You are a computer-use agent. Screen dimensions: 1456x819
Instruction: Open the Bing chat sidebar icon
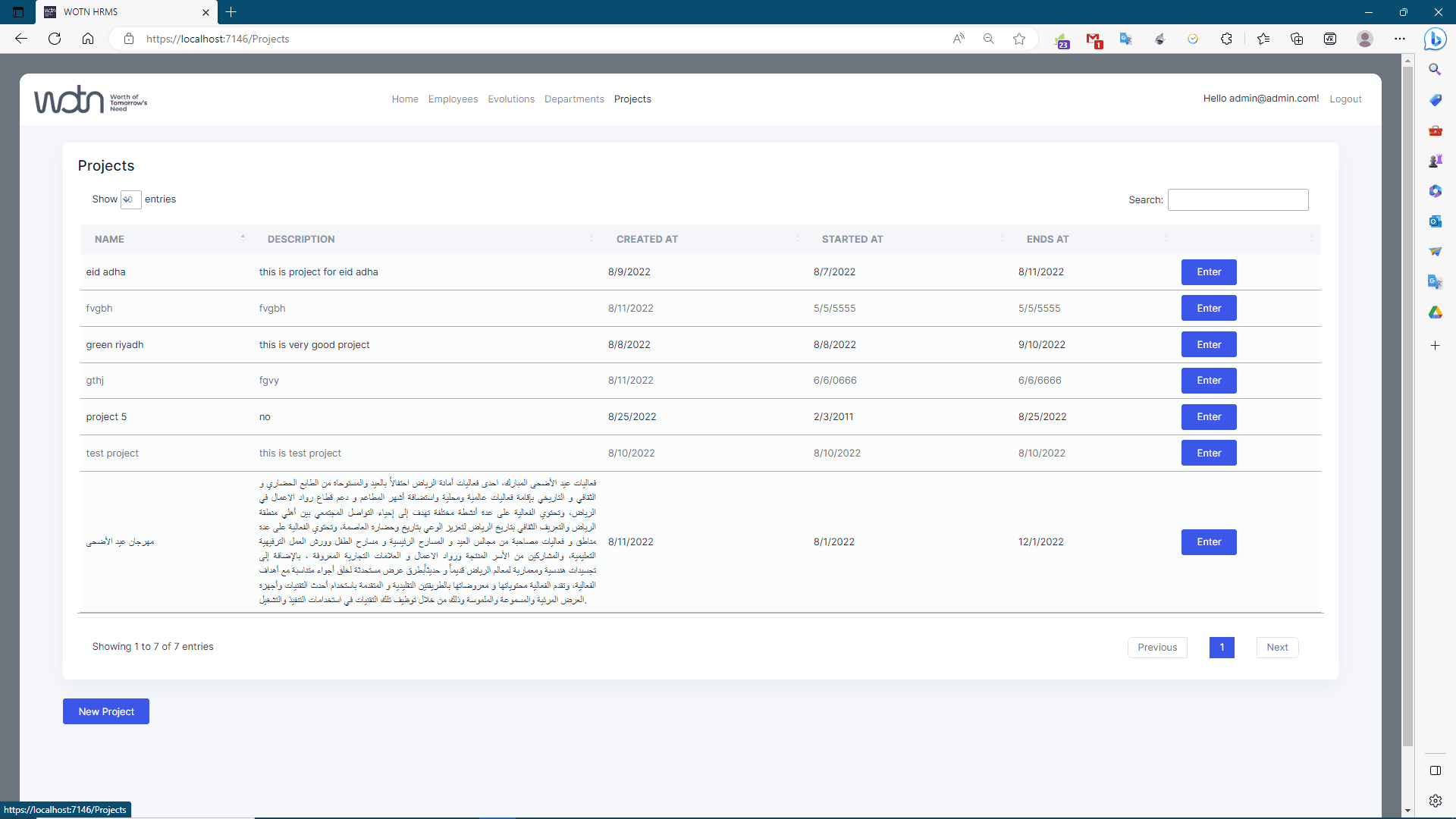(x=1435, y=39)
